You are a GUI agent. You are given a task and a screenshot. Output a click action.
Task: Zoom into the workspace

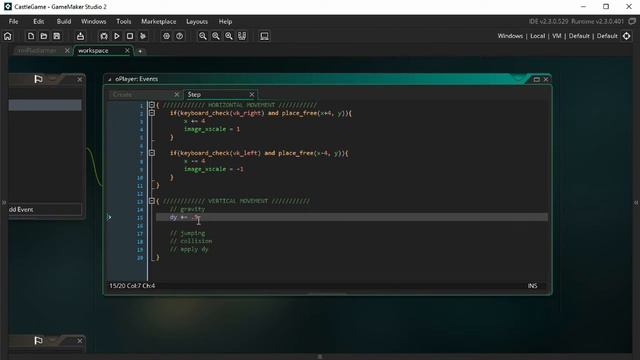[229, 36]
